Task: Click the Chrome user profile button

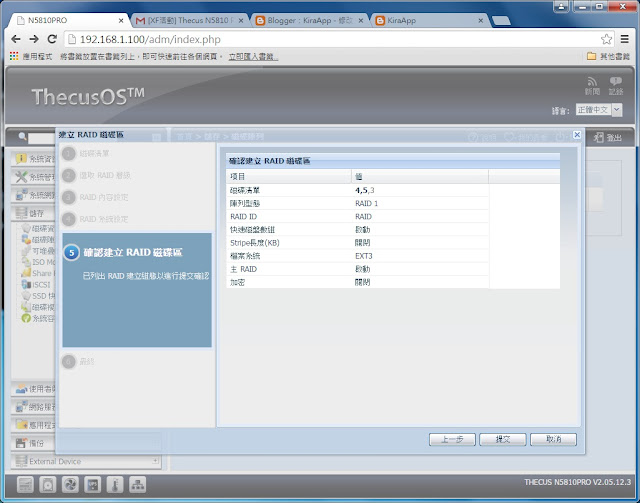Action: click(562, 6)
